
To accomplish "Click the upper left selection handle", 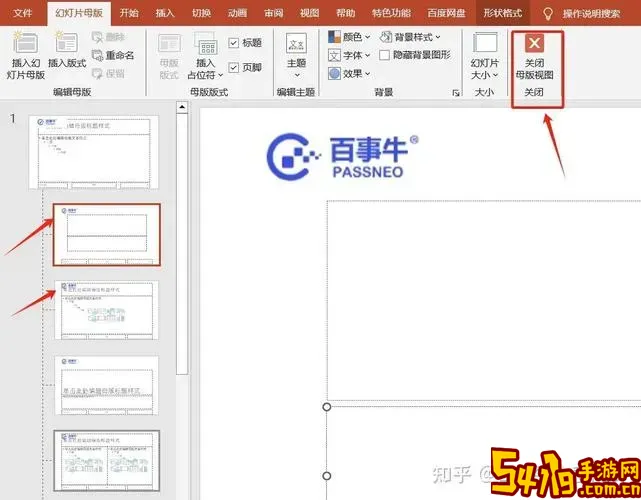I will (x=327, y=407).
